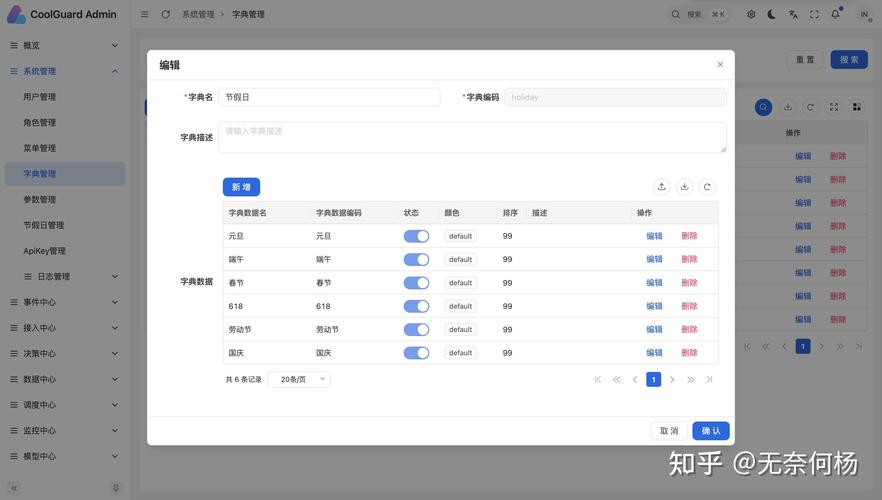Image resolution: width=882 pixels, height=500 pixels.
Task: Click 确认 to confirm the dialog
Action: pos(711,431)
